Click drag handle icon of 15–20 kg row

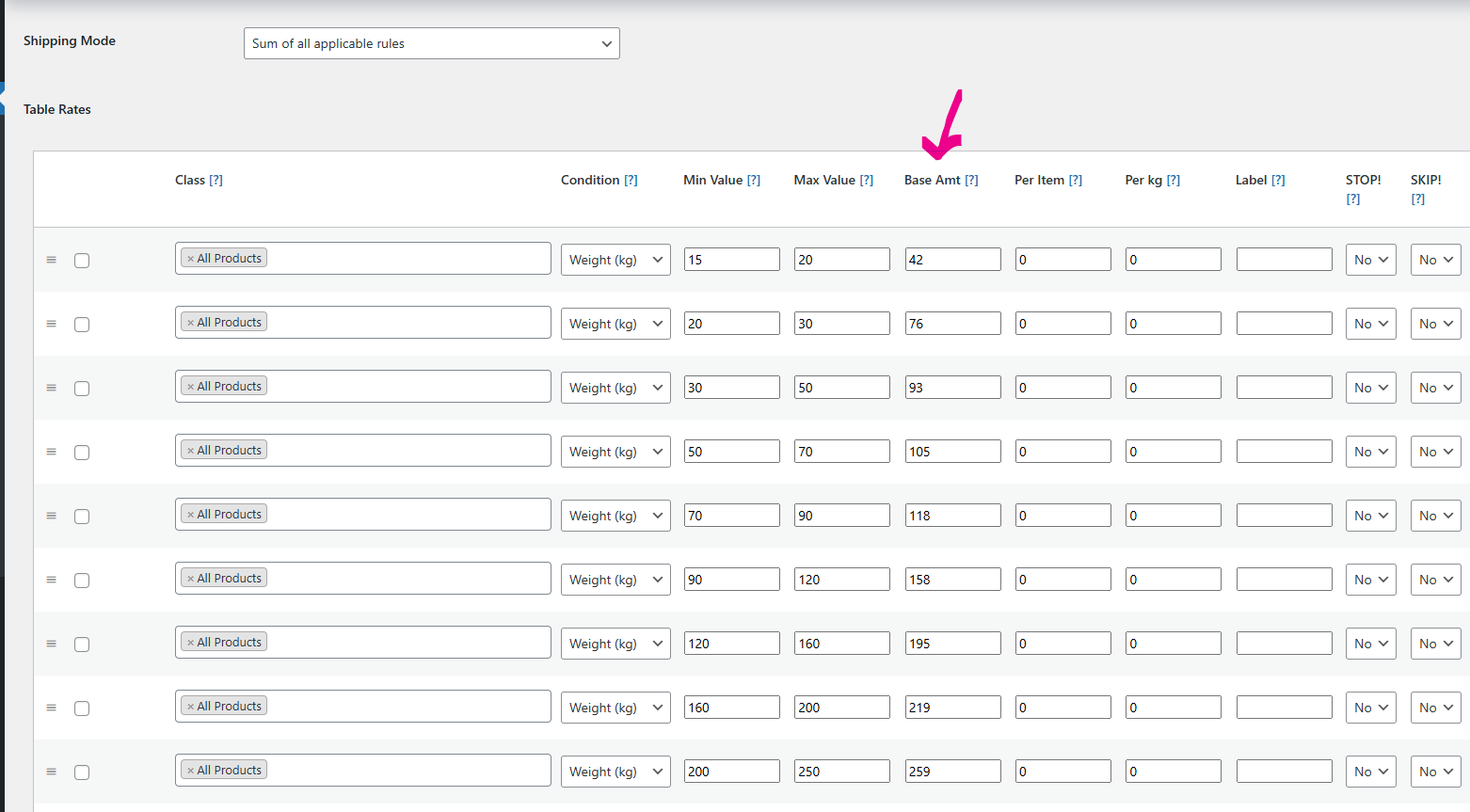(52, 260)
